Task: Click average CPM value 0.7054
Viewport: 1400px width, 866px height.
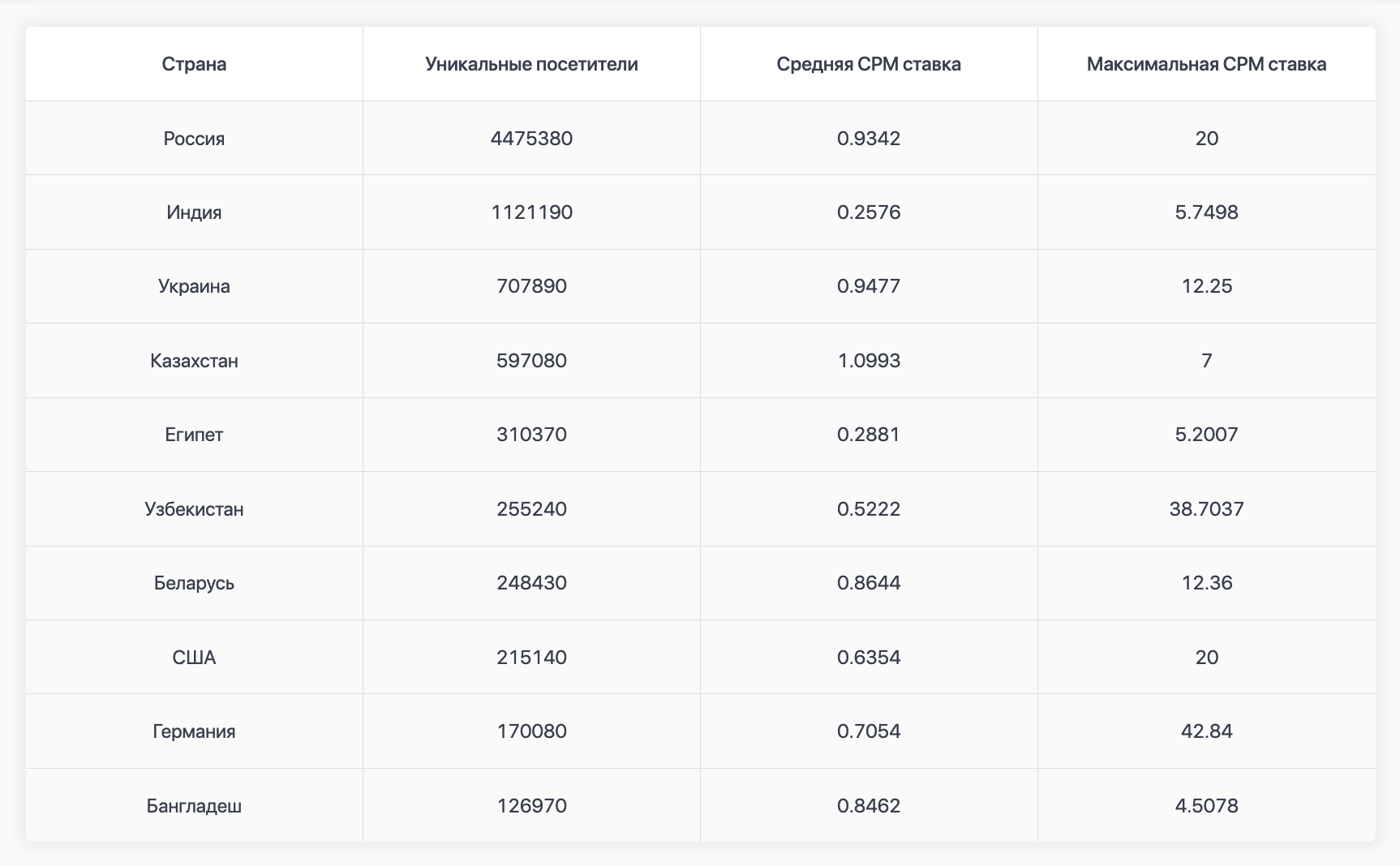Action: coord(869,731)
